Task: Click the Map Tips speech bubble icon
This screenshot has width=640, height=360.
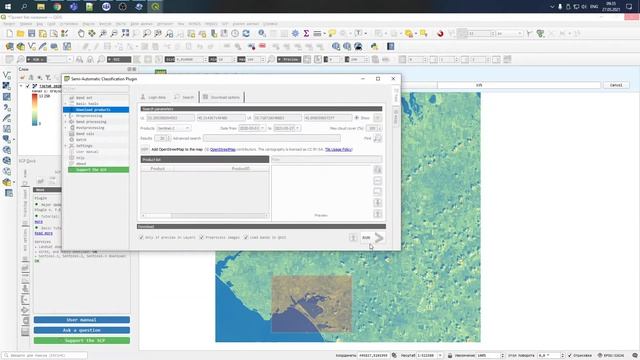Action: coord(332,33)
